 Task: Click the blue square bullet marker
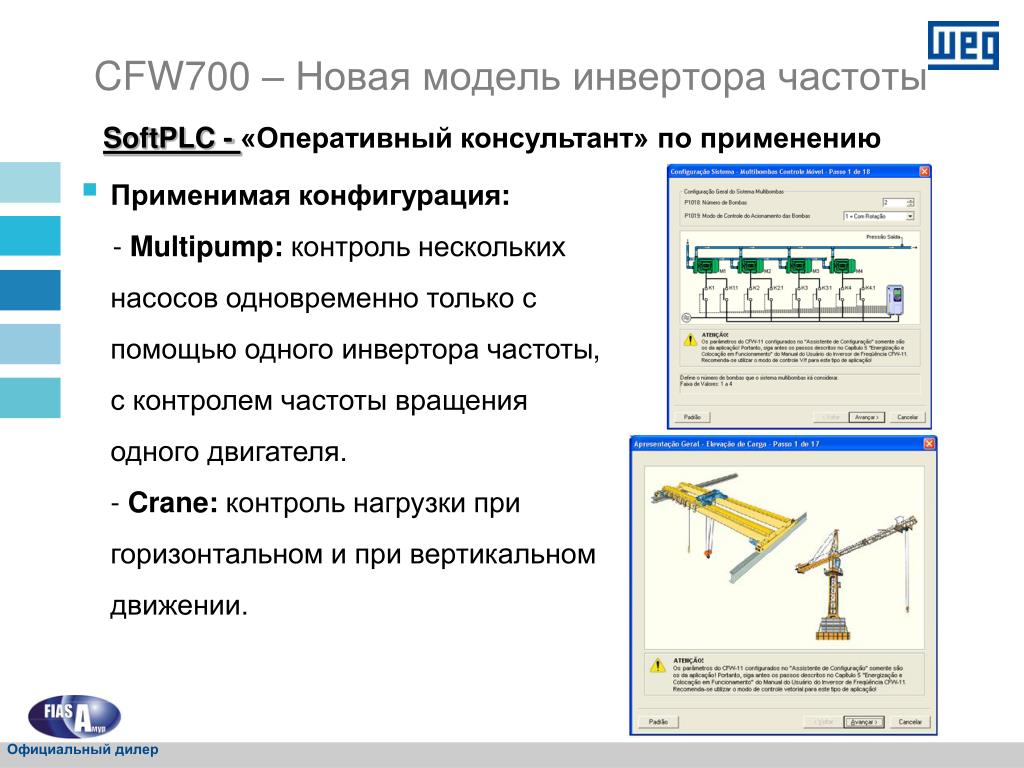[90, 190]
